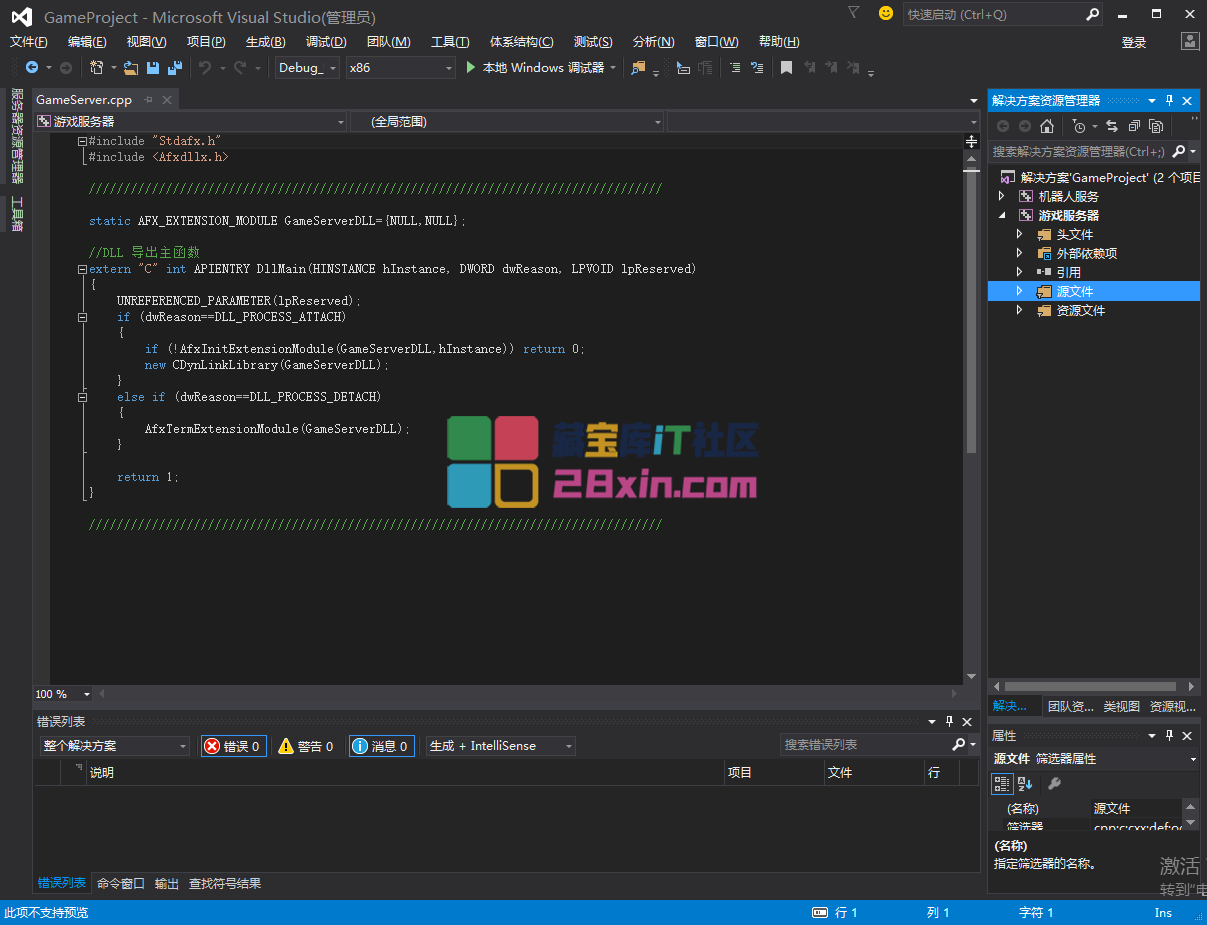This screenshot has width=1207, height=925.
Task: Switch to the 命令窗口 tab
Action: coord(121,884)
